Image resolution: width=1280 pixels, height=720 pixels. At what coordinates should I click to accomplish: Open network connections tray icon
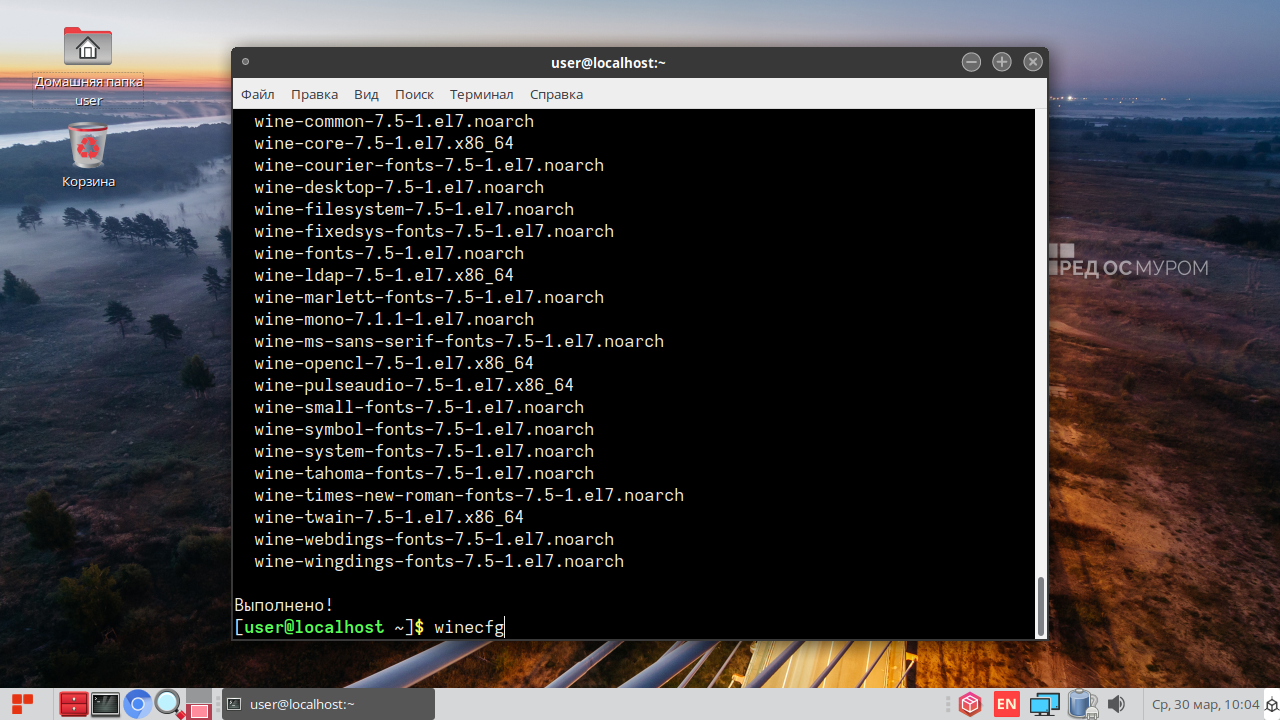click(x=1044, y=704)
